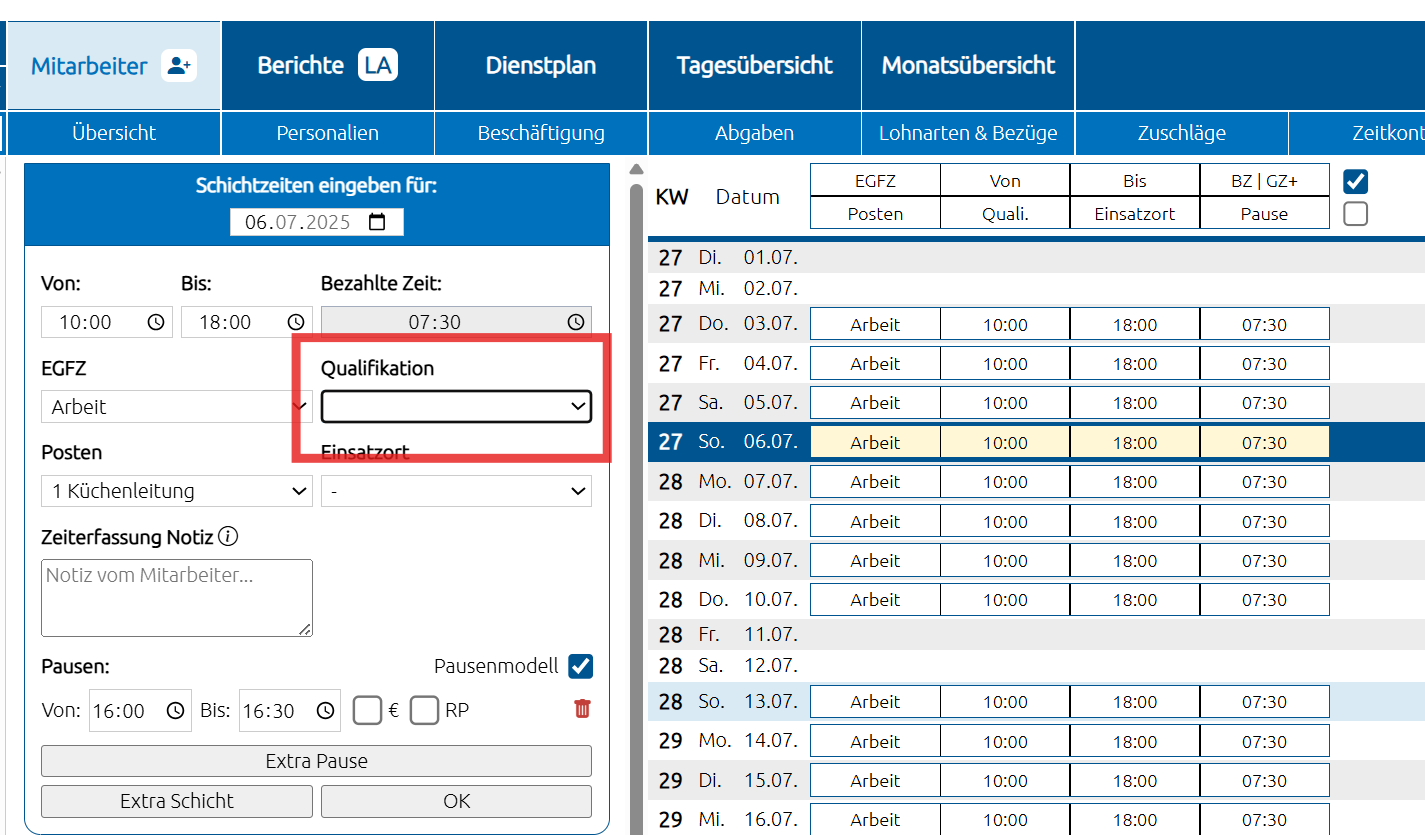Open the Lohnarten & Bezüge subtab

pyautogui.click(x=967, y=133)
